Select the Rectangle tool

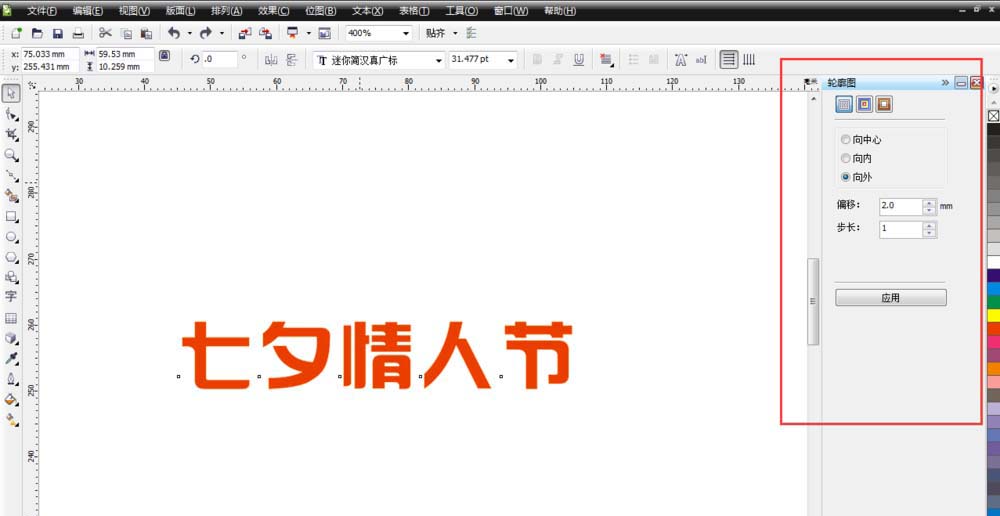coord(11,216)
